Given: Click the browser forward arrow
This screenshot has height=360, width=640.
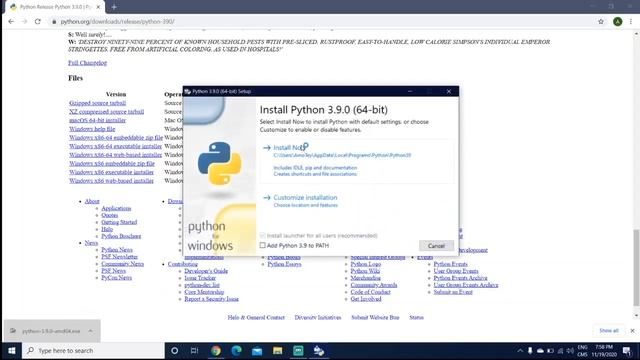Looking at the screenshot, I should [x=24, y=21].
